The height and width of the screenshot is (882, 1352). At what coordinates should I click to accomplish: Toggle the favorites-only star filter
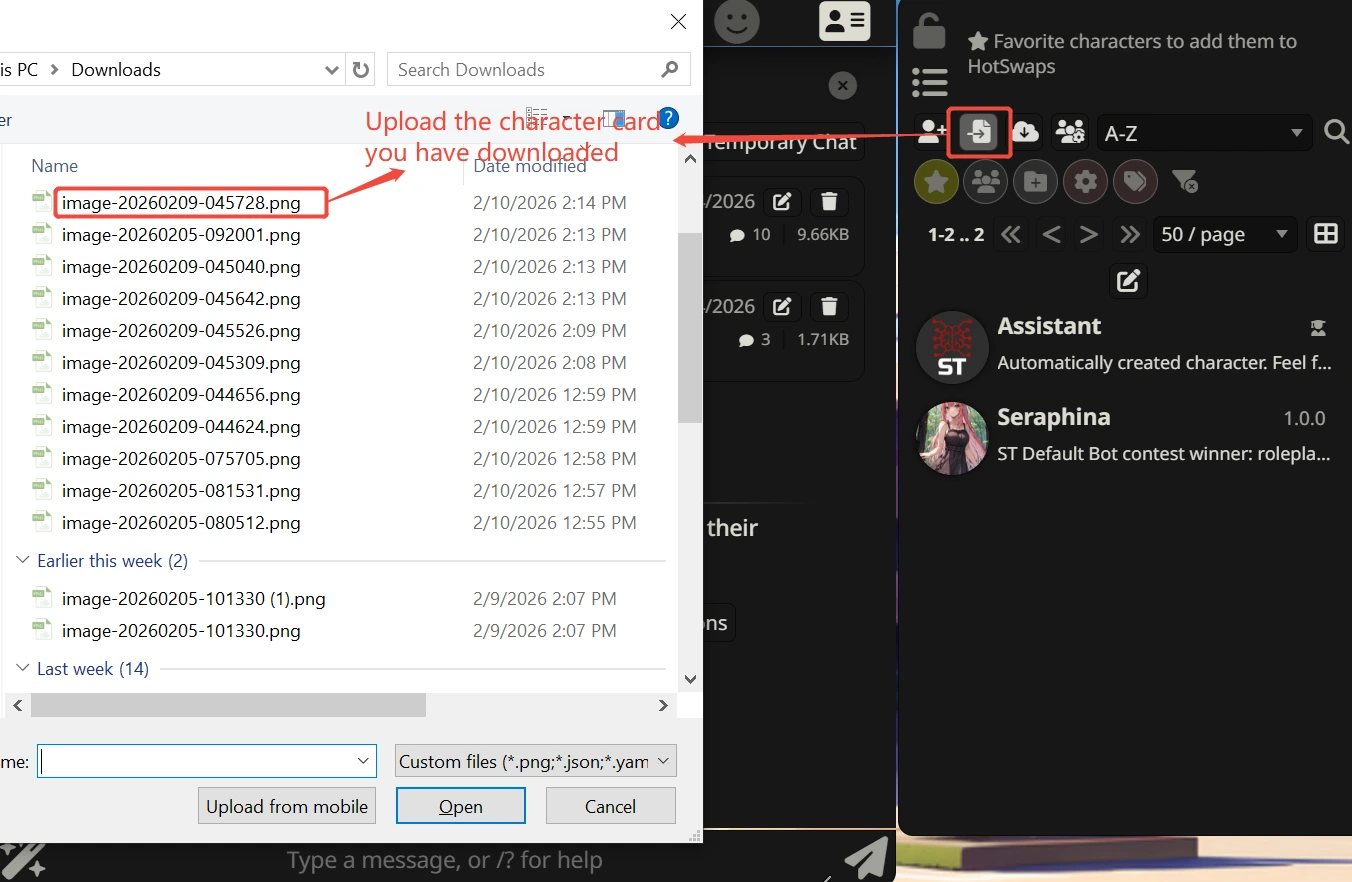(936, 181)
